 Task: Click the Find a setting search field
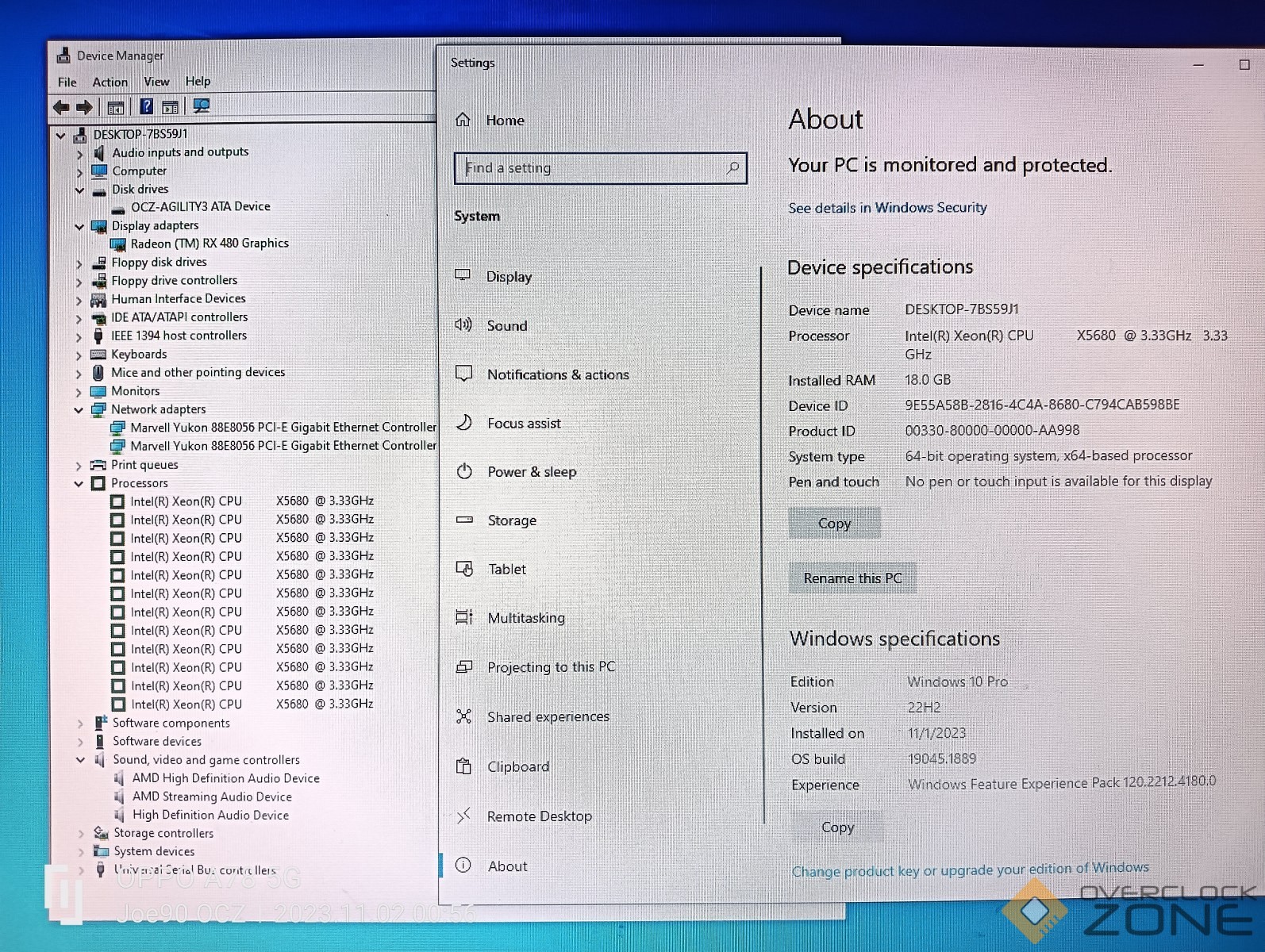tap(600, 167)
